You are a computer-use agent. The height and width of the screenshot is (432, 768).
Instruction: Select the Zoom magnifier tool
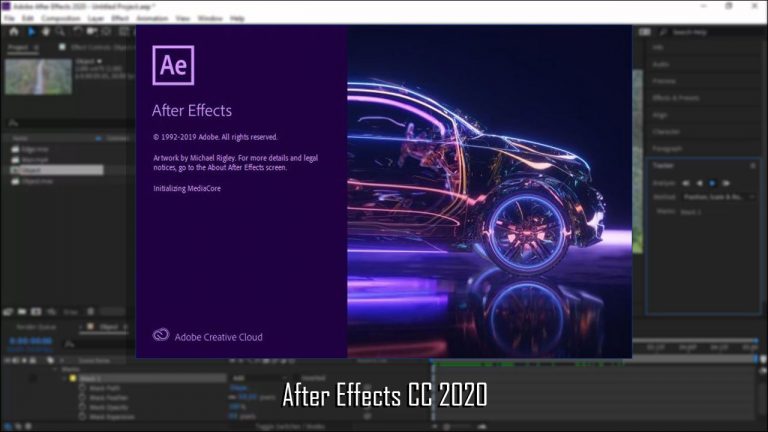58,31
